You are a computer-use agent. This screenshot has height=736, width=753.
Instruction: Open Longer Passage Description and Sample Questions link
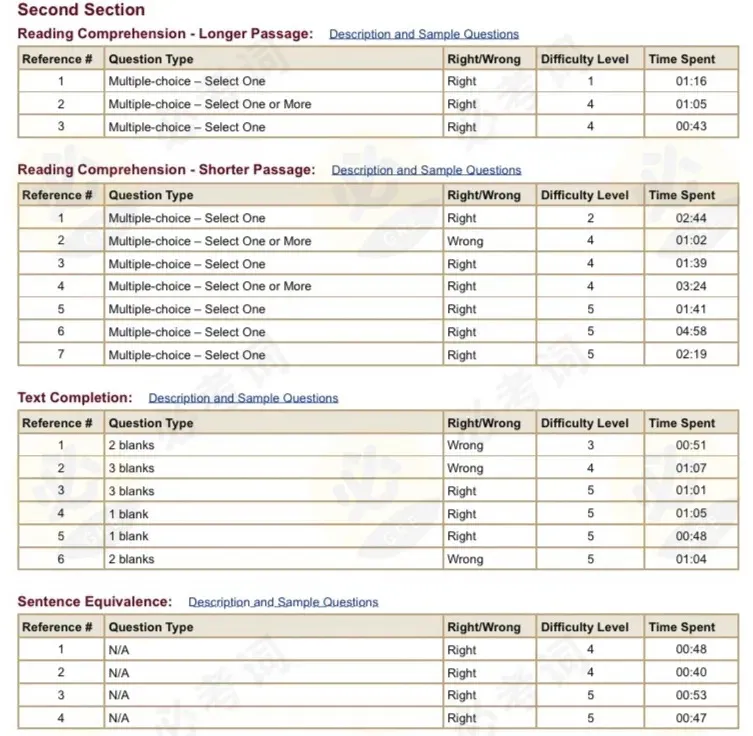(424, 34)
